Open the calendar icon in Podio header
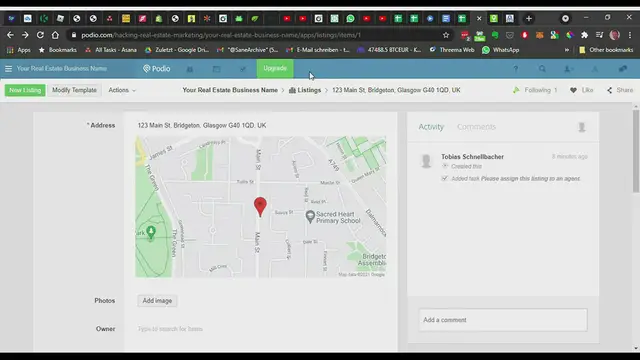The height and width of the screenshot is (360, 640). pyautogui.click(x=216, y=69)
